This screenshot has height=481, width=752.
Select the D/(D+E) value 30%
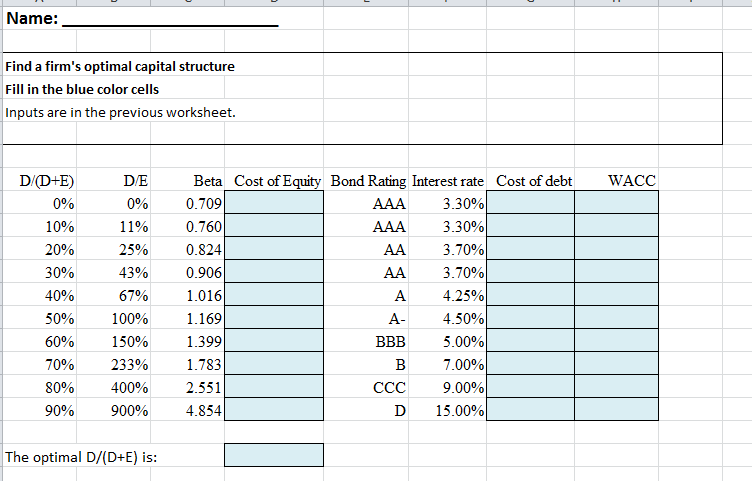pos(60,272)
